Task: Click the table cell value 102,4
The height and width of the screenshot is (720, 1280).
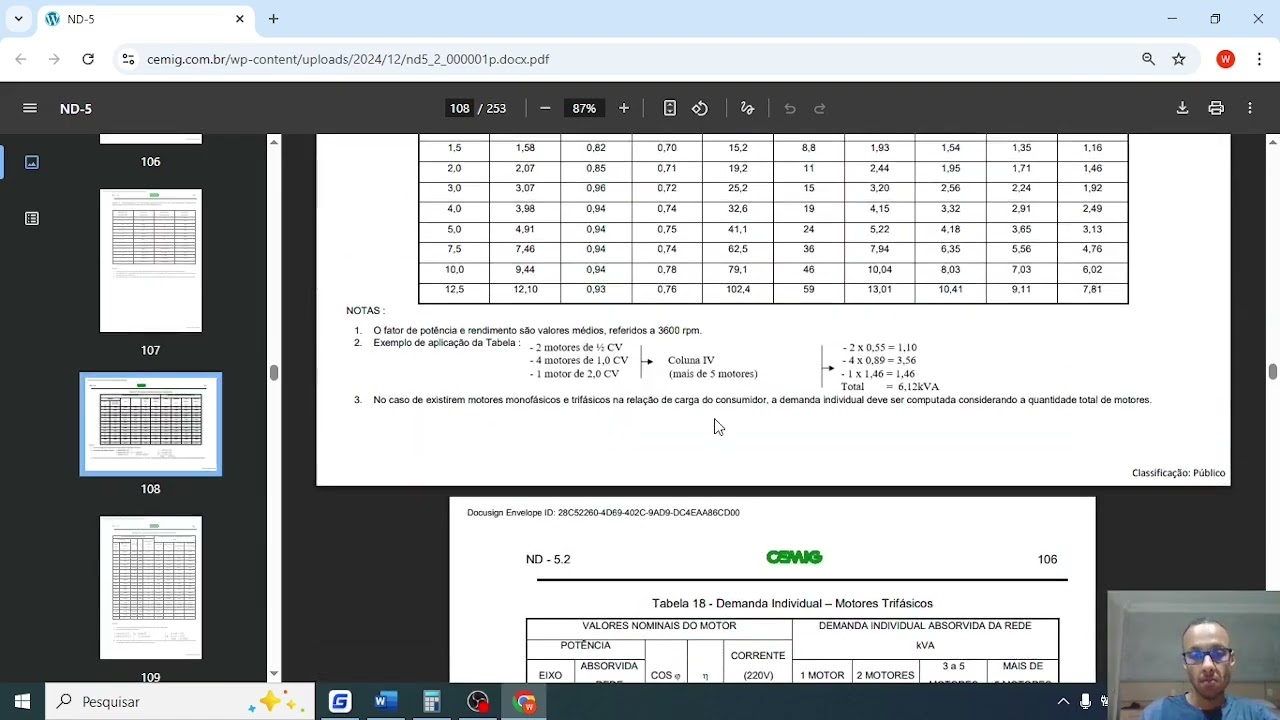Action: pyautogui.click(x=738, y=289)
